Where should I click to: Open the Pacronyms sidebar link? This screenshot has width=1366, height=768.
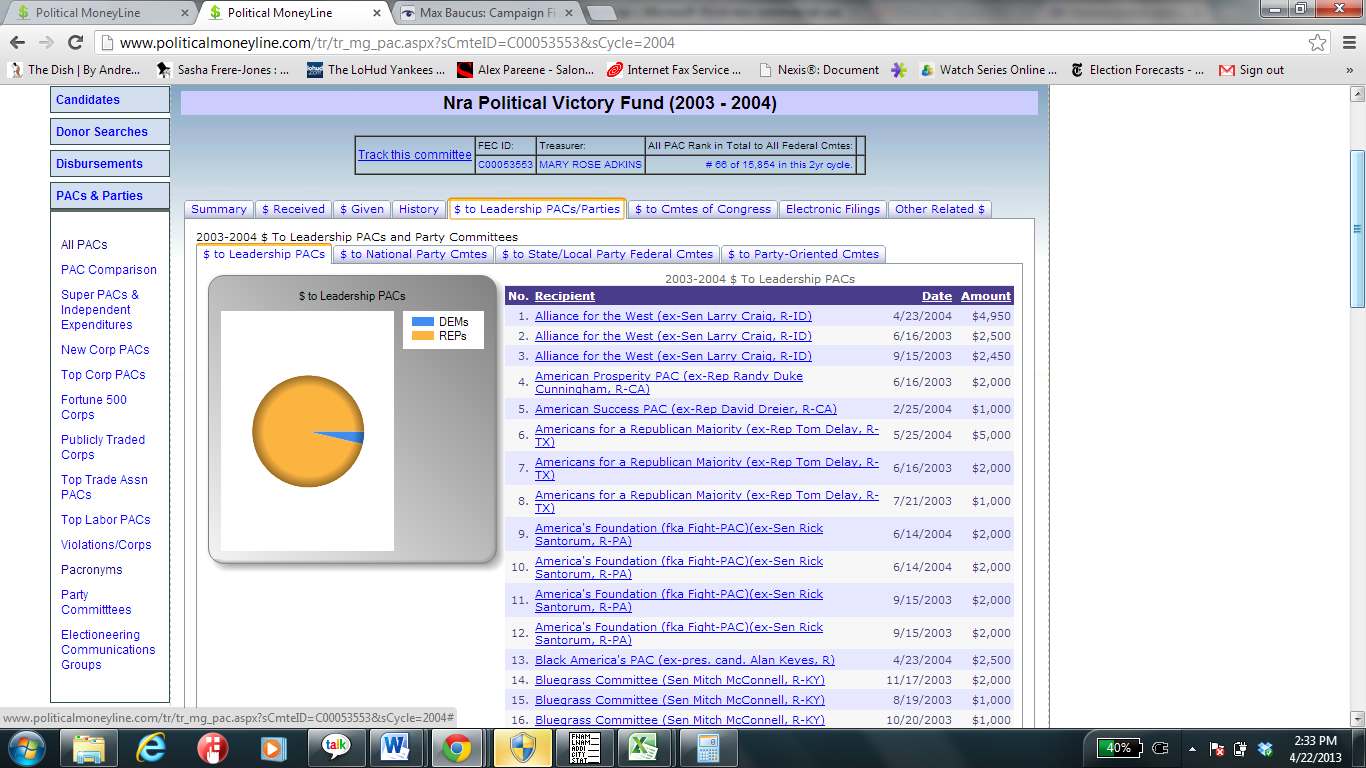92,570
